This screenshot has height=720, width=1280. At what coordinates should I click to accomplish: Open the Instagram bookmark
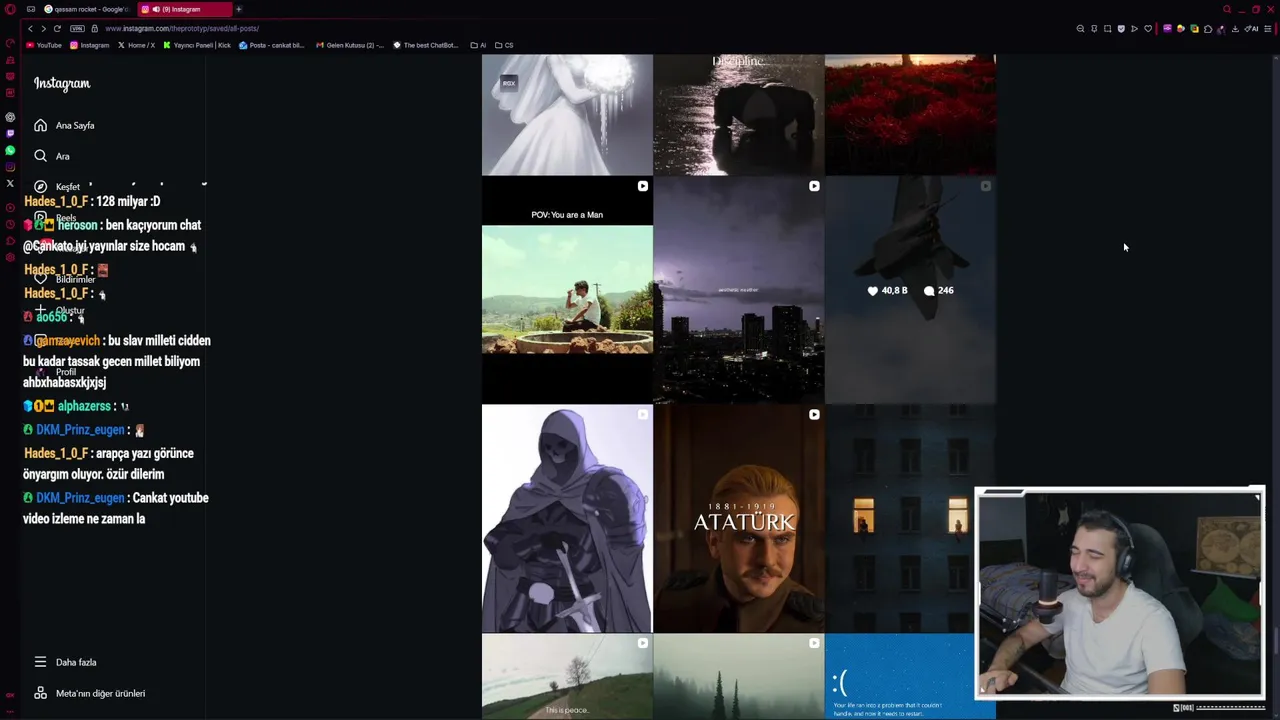pyautogui.click(x=89, y=45)
